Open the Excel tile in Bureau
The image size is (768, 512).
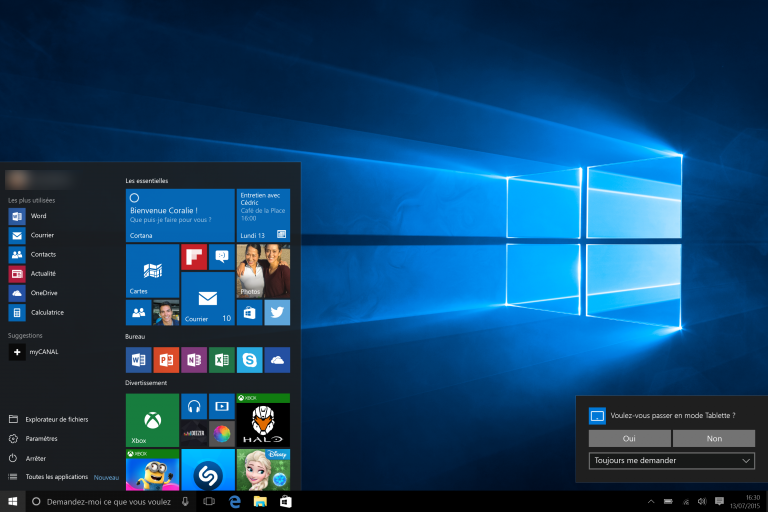pyautogui.click(x=221, y=359)
